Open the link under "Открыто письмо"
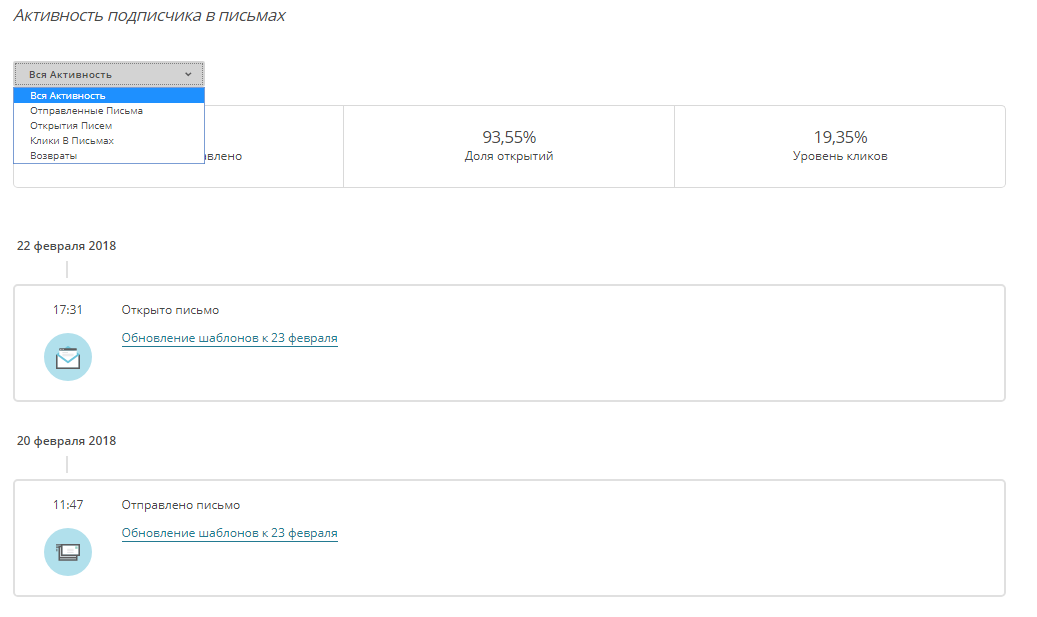Viewport: 1037px width, 617px height. point(229,338)
